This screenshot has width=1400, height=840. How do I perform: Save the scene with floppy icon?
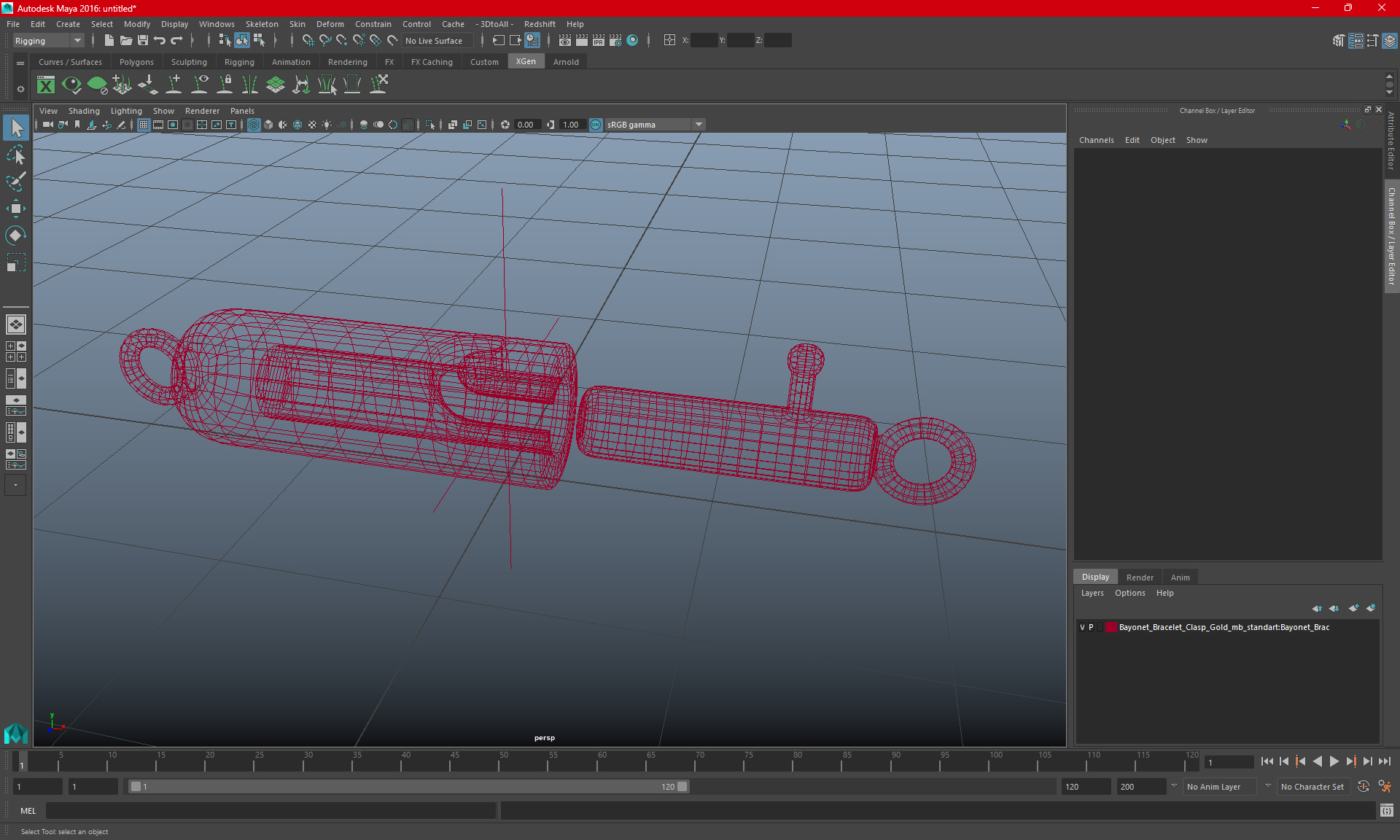pyautogui.click(x=143, y=41)
